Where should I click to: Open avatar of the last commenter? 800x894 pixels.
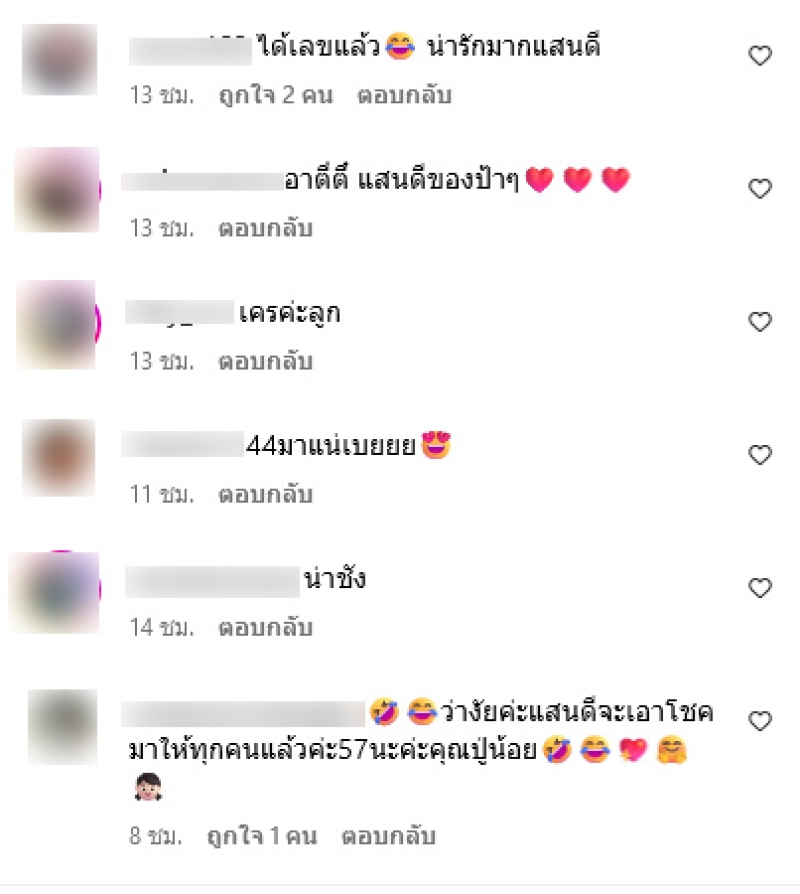(x=63, y=726)
